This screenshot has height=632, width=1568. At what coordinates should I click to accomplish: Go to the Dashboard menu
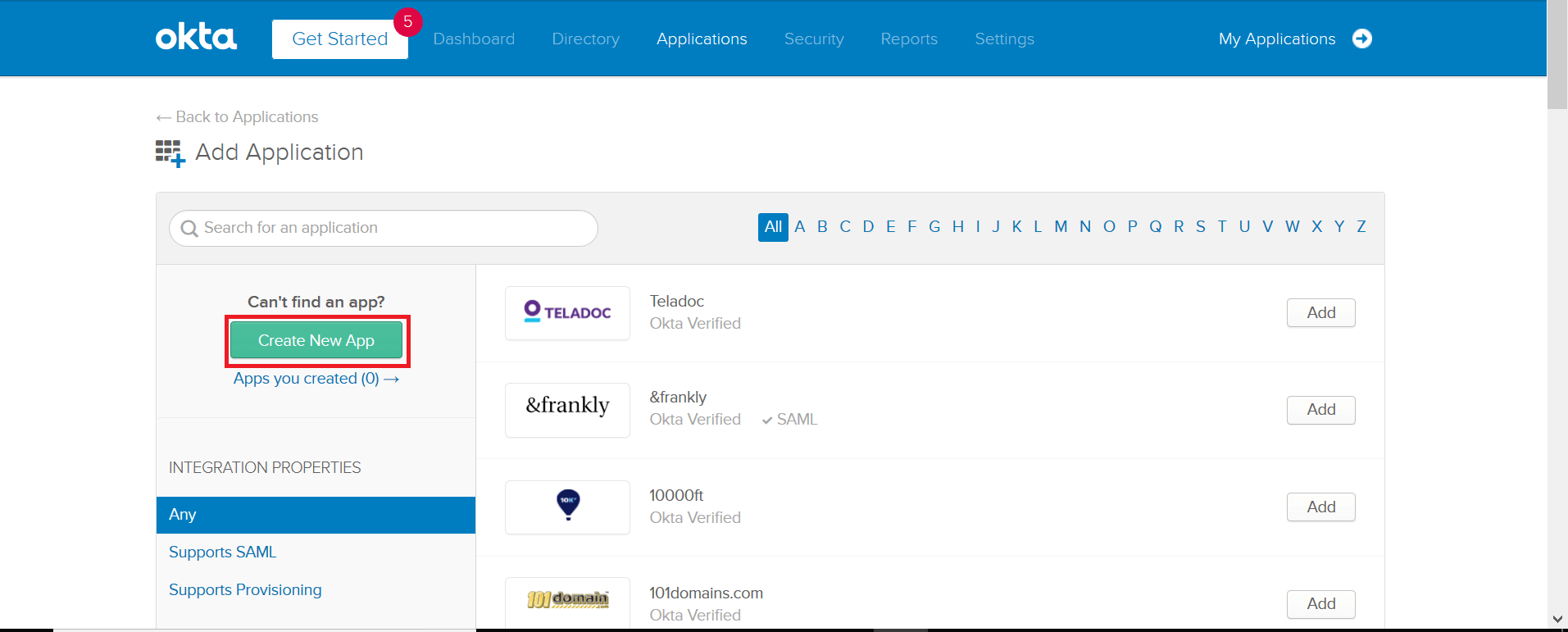(474, 39)
